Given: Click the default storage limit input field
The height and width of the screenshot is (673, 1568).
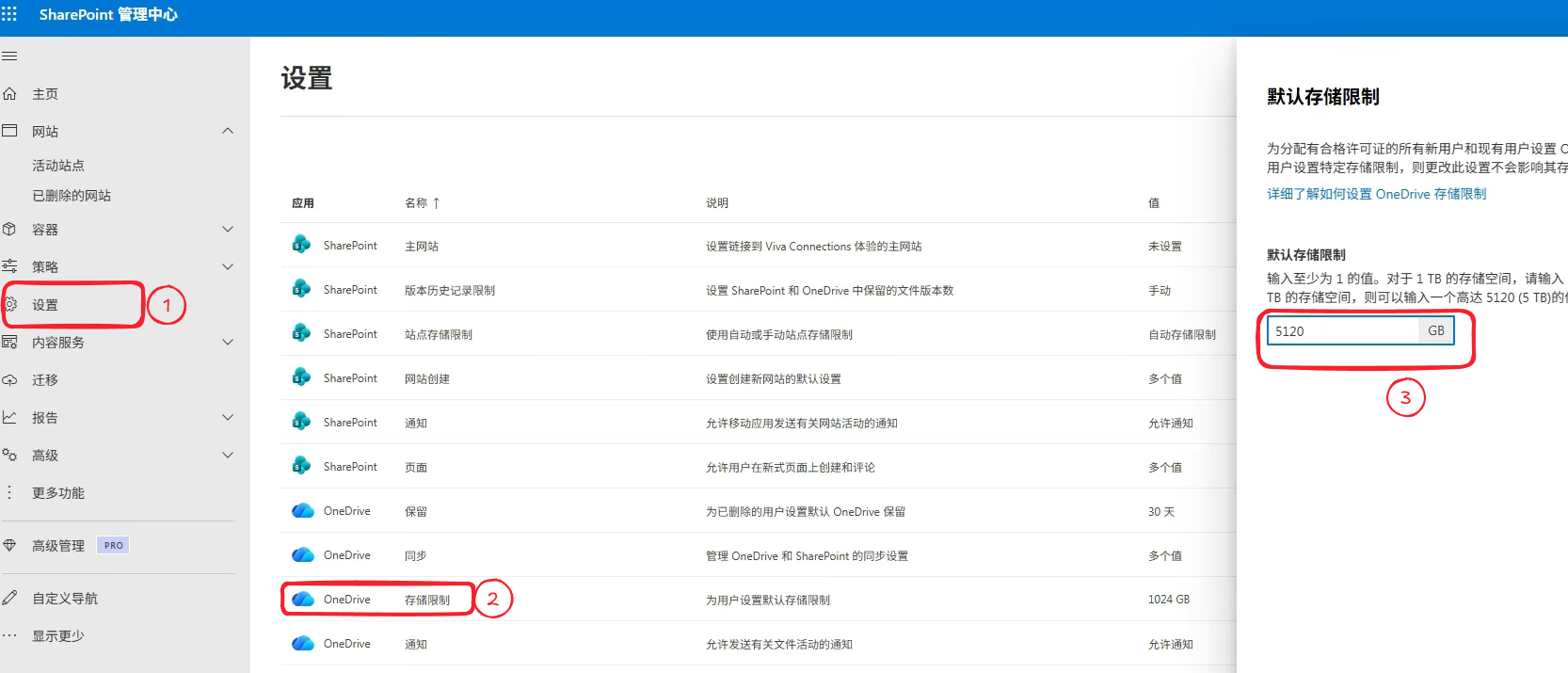Looking at the screenshot, I should click(x=1343, y=331).
